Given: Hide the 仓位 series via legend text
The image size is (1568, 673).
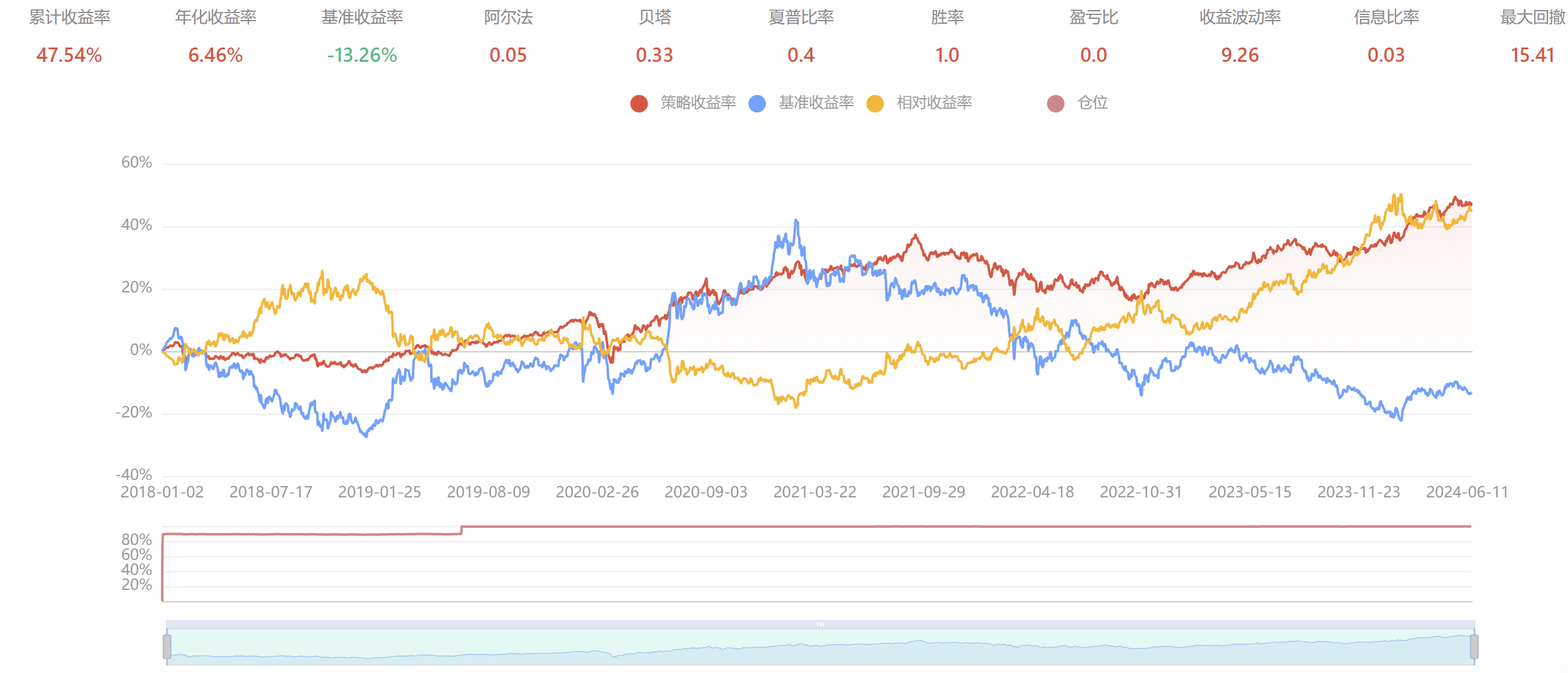Looking at the screenshot, I should pyautogui.click(x=1093, y=102).
